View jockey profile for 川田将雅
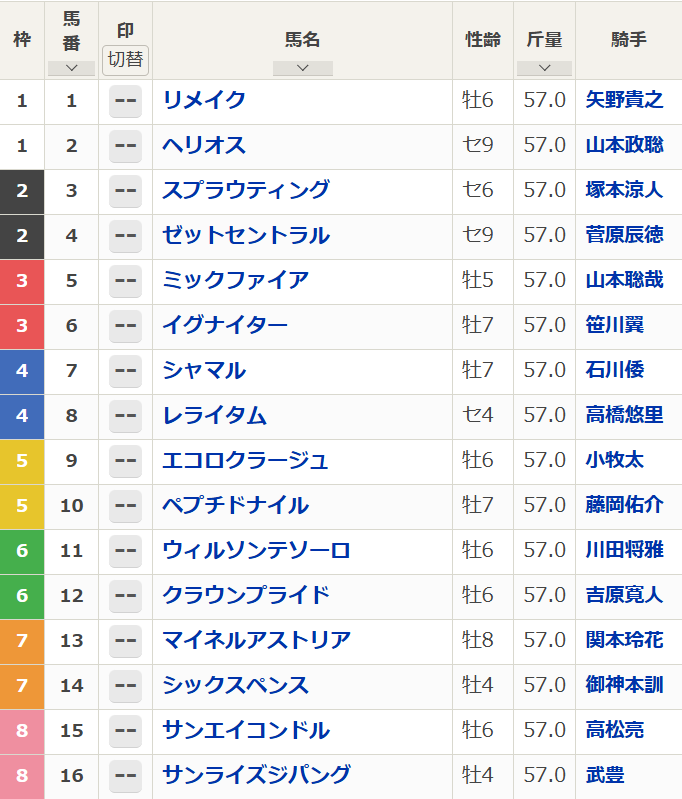Viewport: 682px width, 799px height. (x=624, y=550)
